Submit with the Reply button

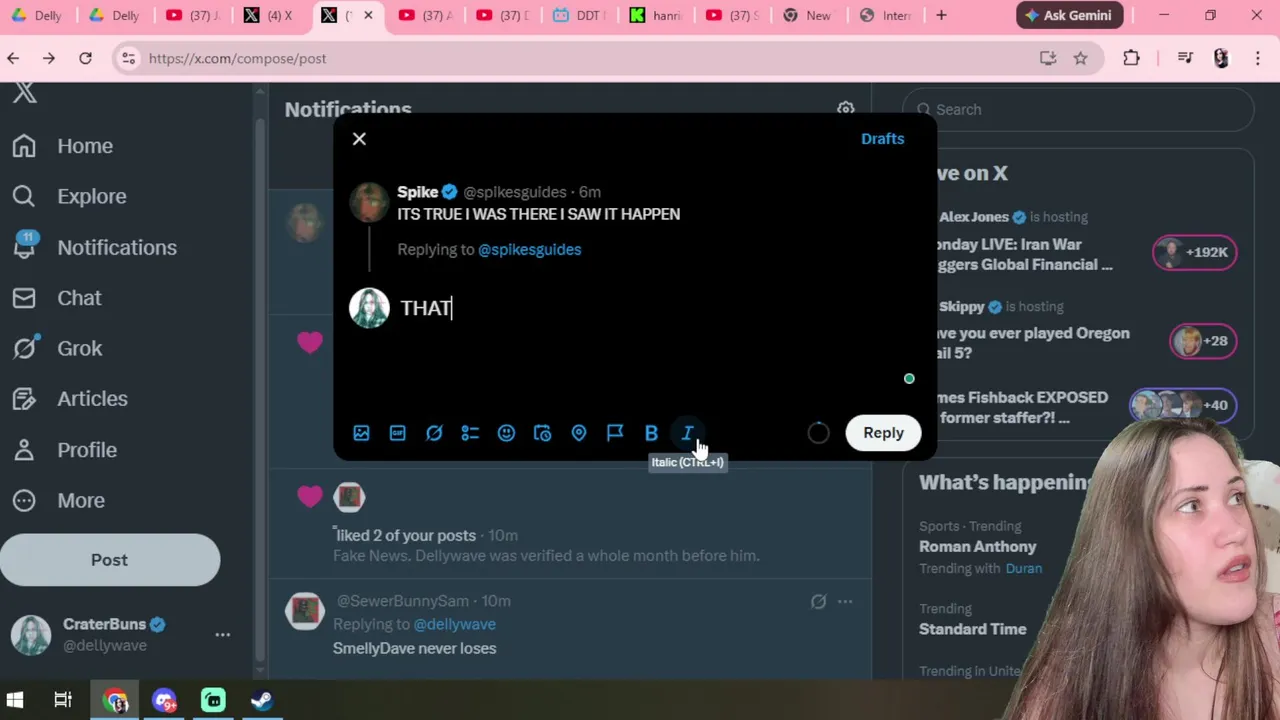click(883, 433)
